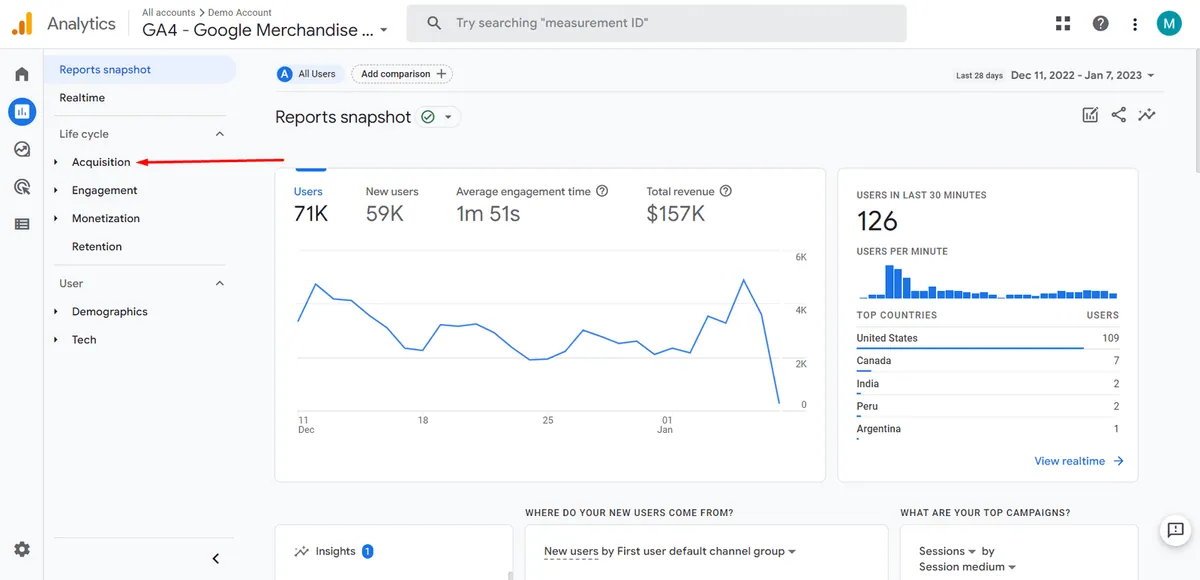Image resolution: width=1200 pixels, height=580 pixels.
Task: Open the Configure icon in left rail
Action: [22, 224]
